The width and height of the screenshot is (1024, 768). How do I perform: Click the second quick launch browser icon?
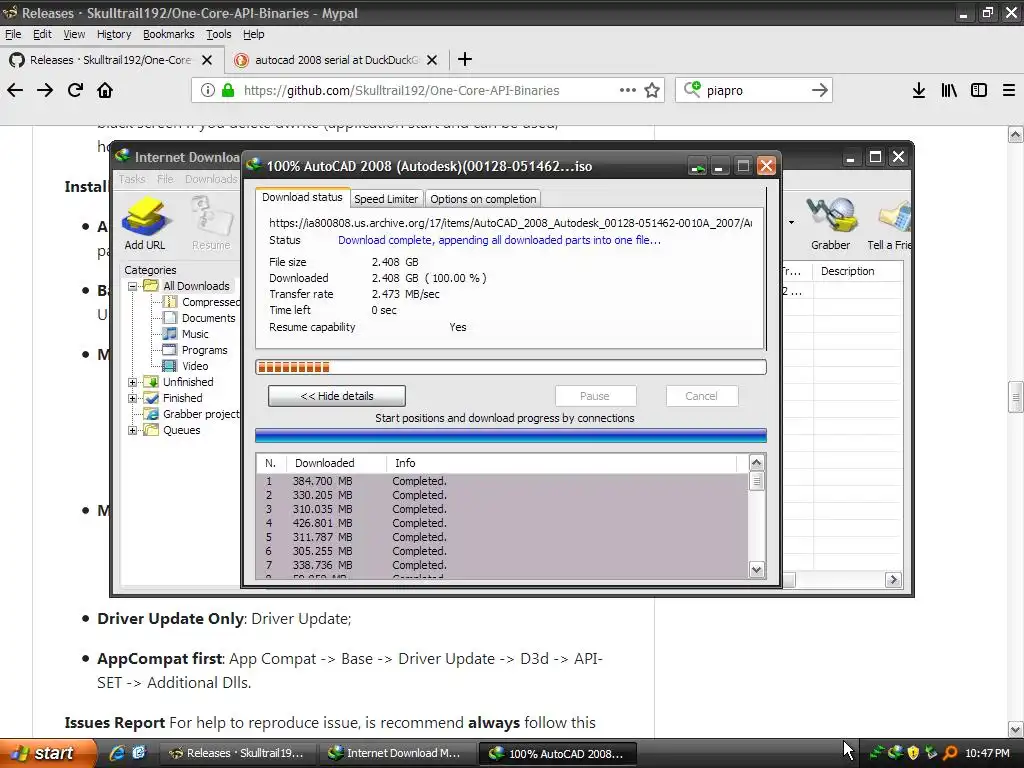pos(139,753)
